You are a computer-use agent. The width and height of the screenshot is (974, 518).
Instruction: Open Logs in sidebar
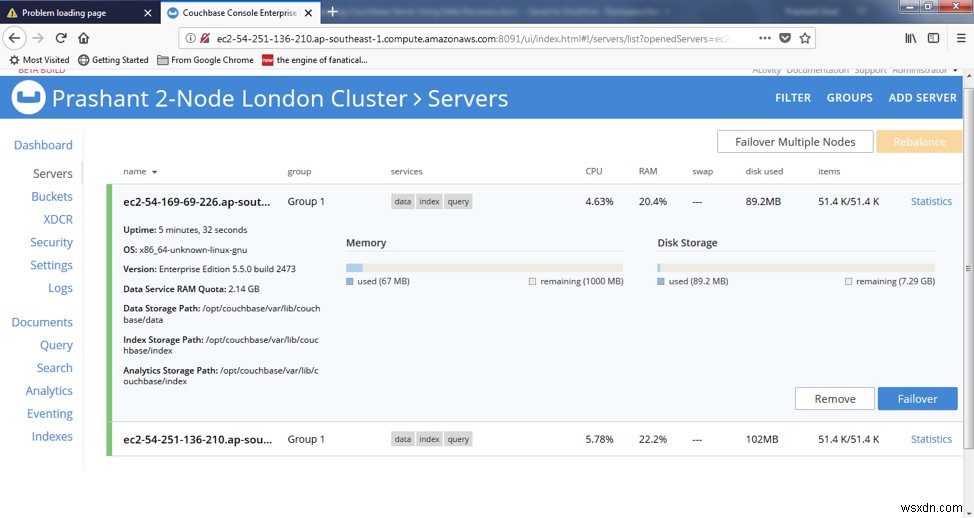(x=60, y=288)
